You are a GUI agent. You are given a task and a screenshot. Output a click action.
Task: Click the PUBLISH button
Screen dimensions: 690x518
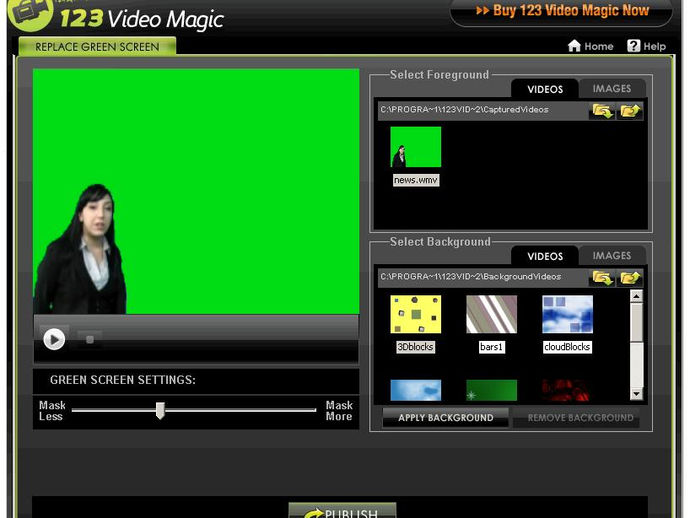[342, 511]
